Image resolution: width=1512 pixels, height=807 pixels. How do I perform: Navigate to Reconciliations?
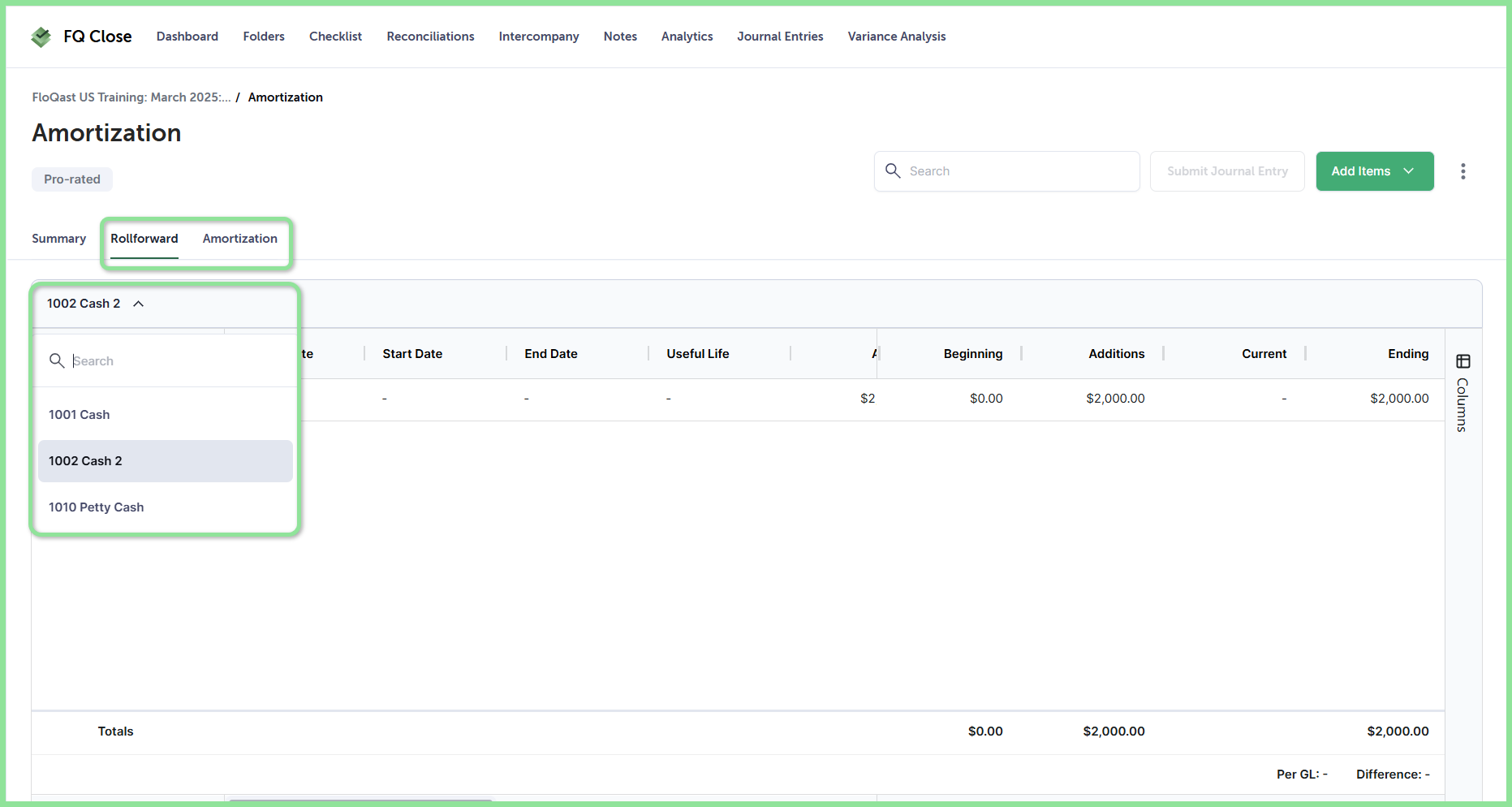point(430,37)
